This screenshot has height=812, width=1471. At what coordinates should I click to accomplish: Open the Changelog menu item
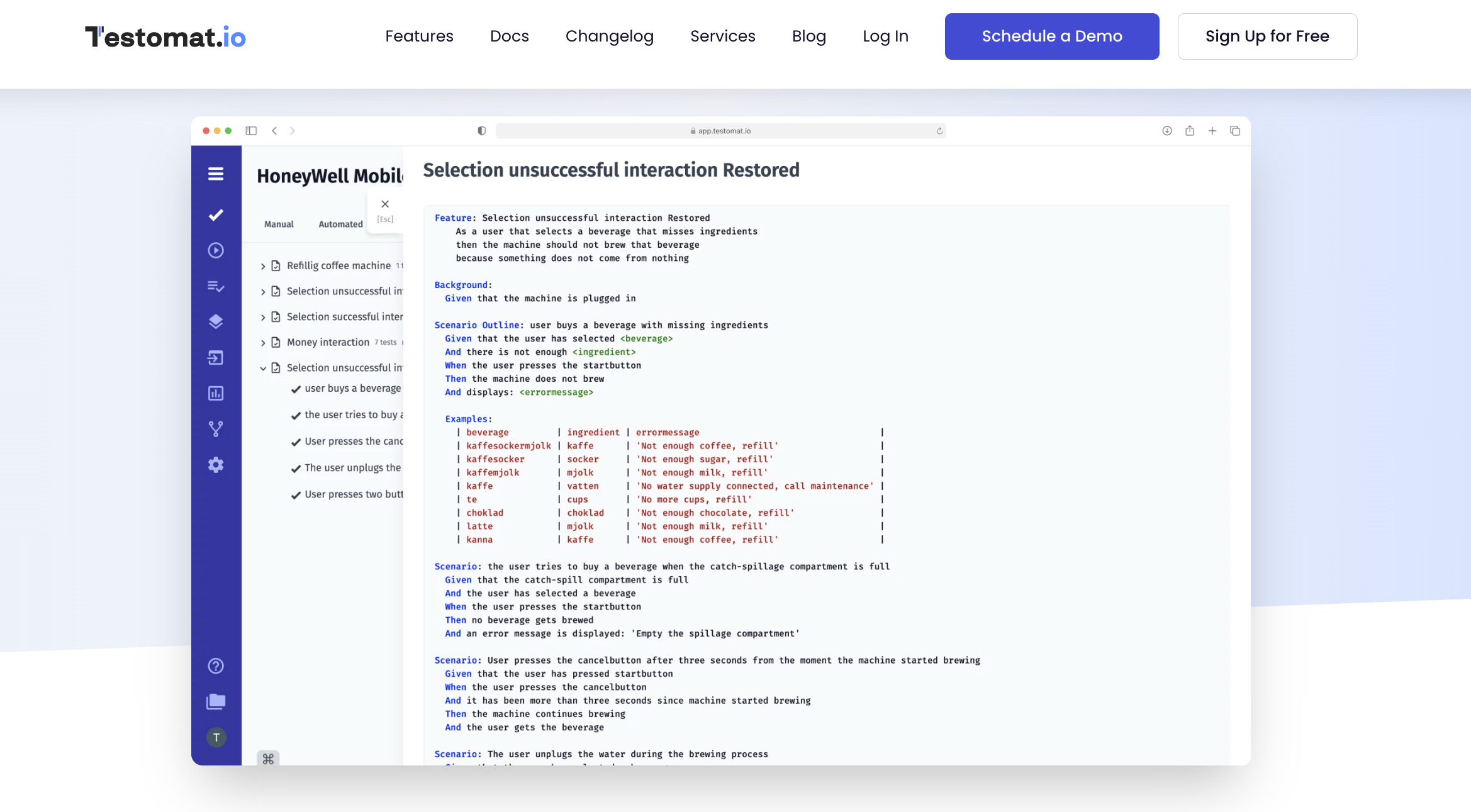609,36
